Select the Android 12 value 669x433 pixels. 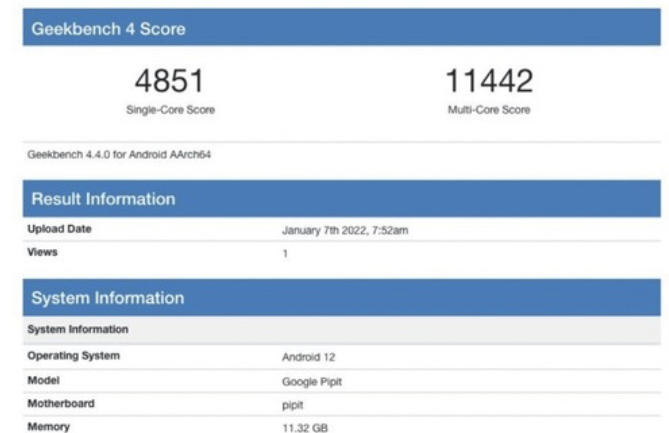click(x=308, y=357)
